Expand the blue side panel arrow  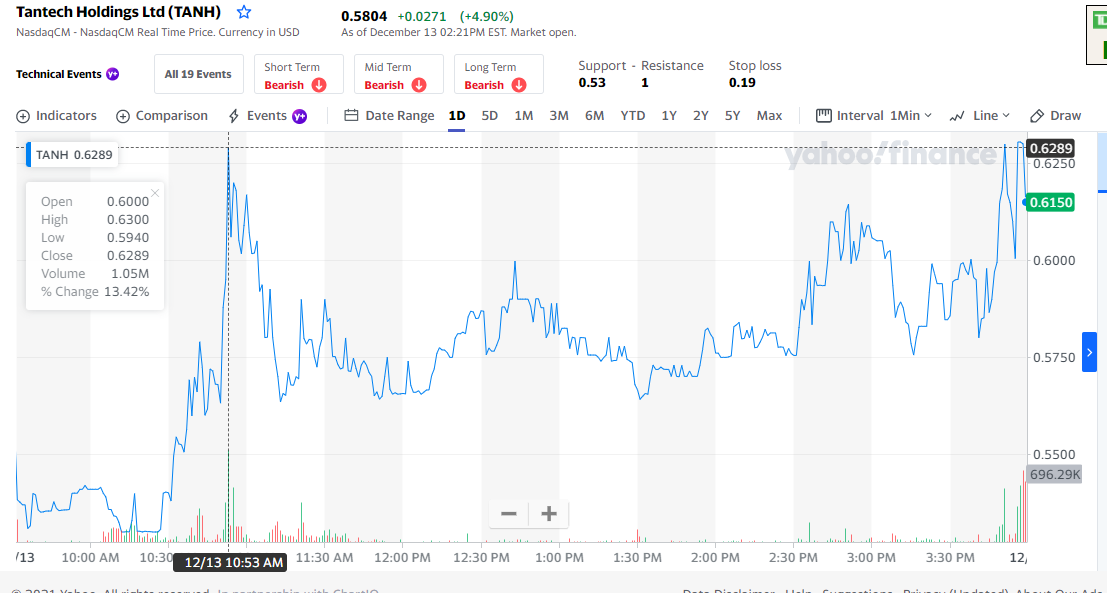click(1090, 351)
